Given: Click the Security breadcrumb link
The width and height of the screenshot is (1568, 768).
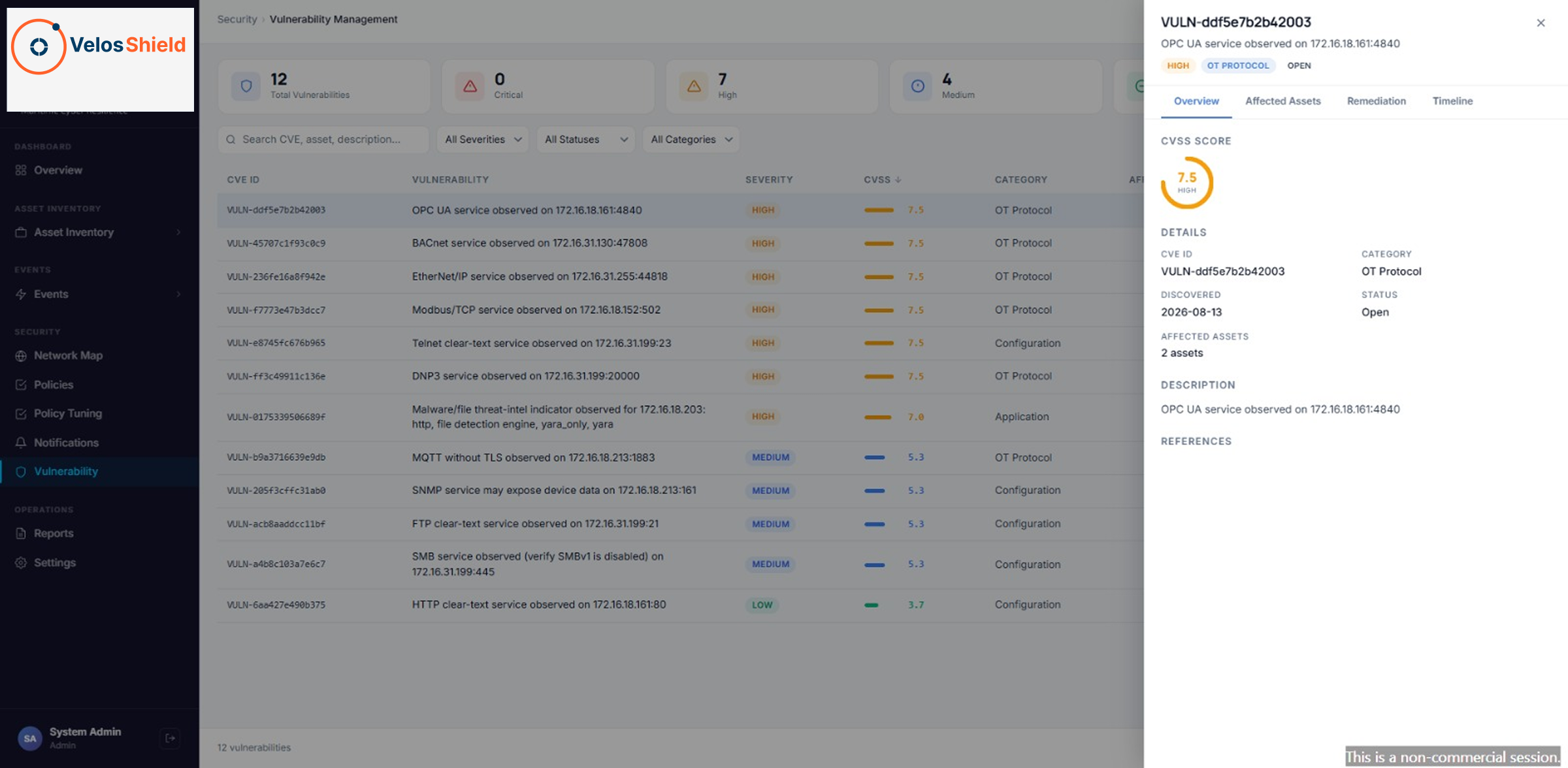Looking at the screenshot, I should [x=237, y=19].
